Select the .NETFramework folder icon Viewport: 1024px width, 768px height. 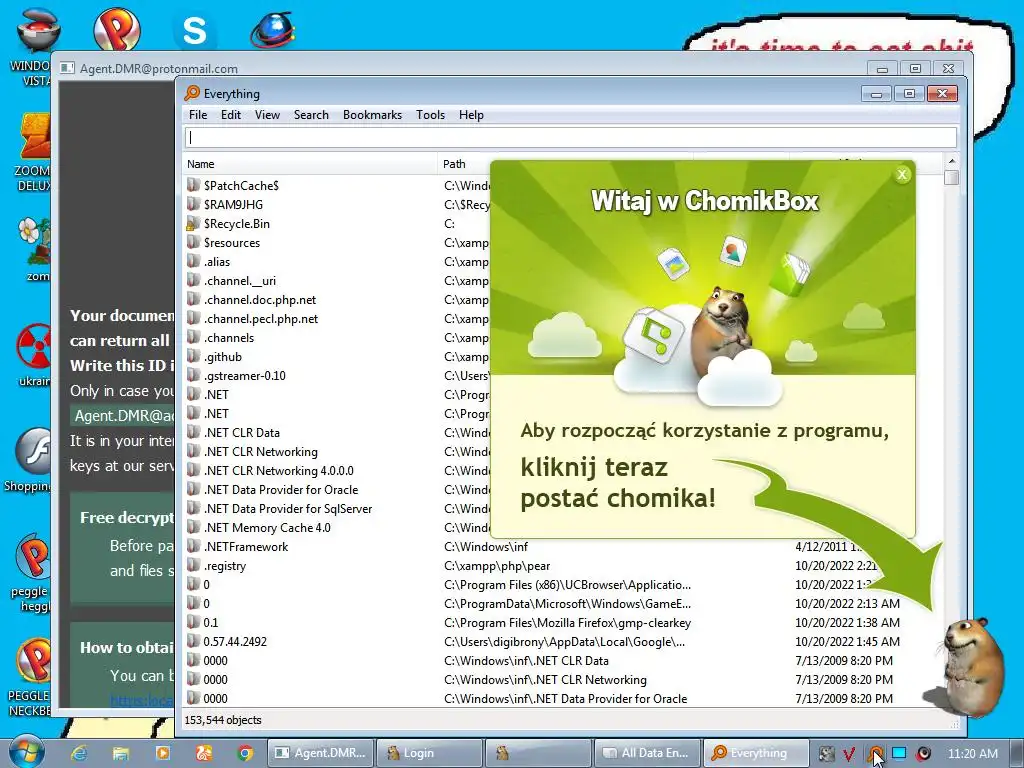[x=193, y=546]
